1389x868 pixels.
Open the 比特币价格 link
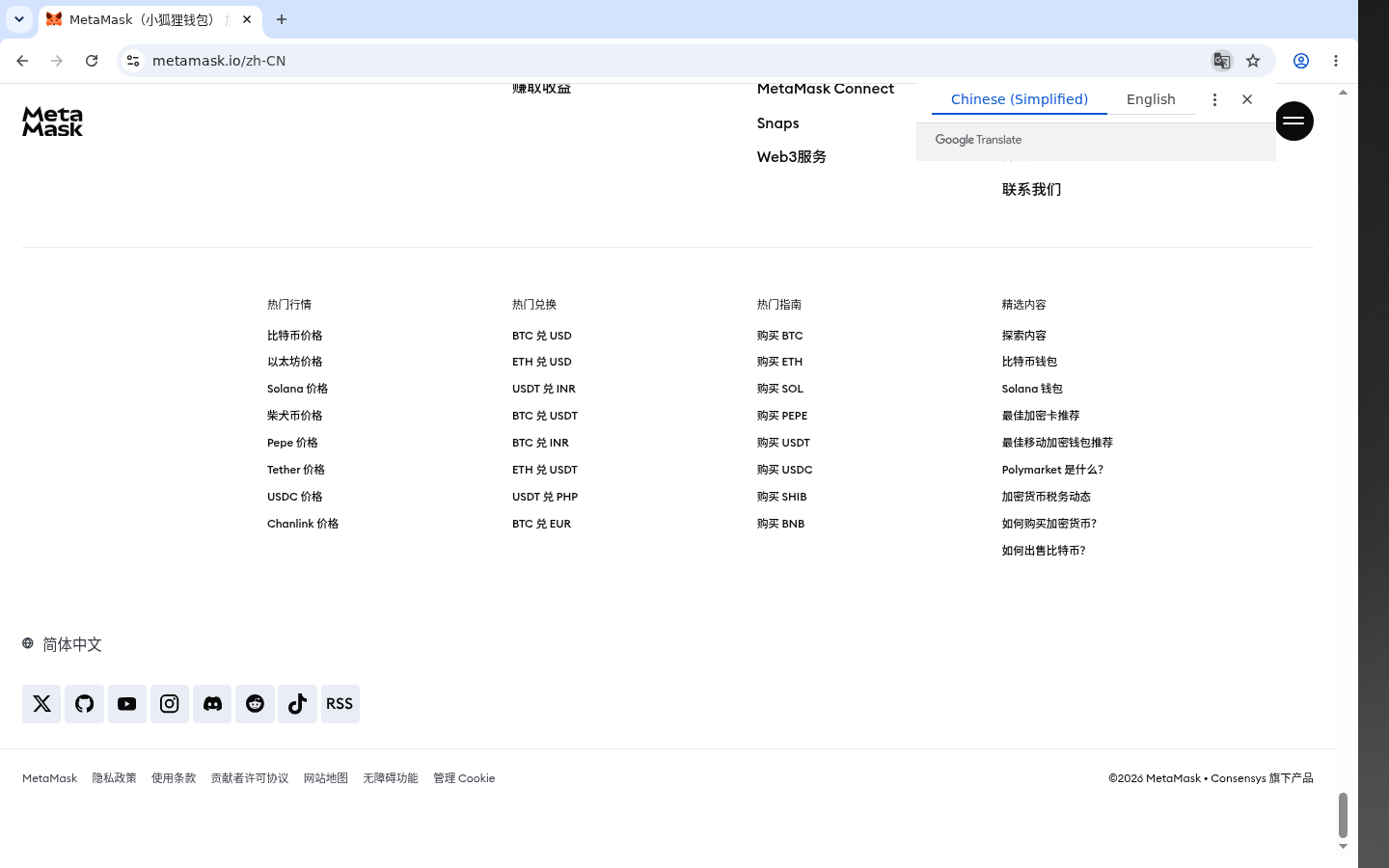click(x=295, y=336)
